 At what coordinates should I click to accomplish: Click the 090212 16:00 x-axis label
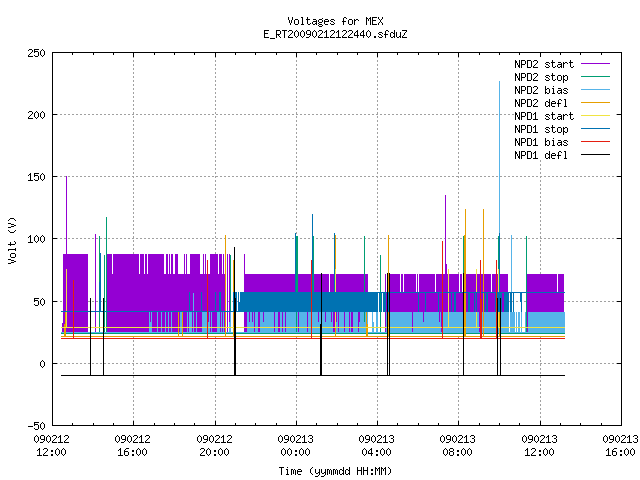click(133, 446)
